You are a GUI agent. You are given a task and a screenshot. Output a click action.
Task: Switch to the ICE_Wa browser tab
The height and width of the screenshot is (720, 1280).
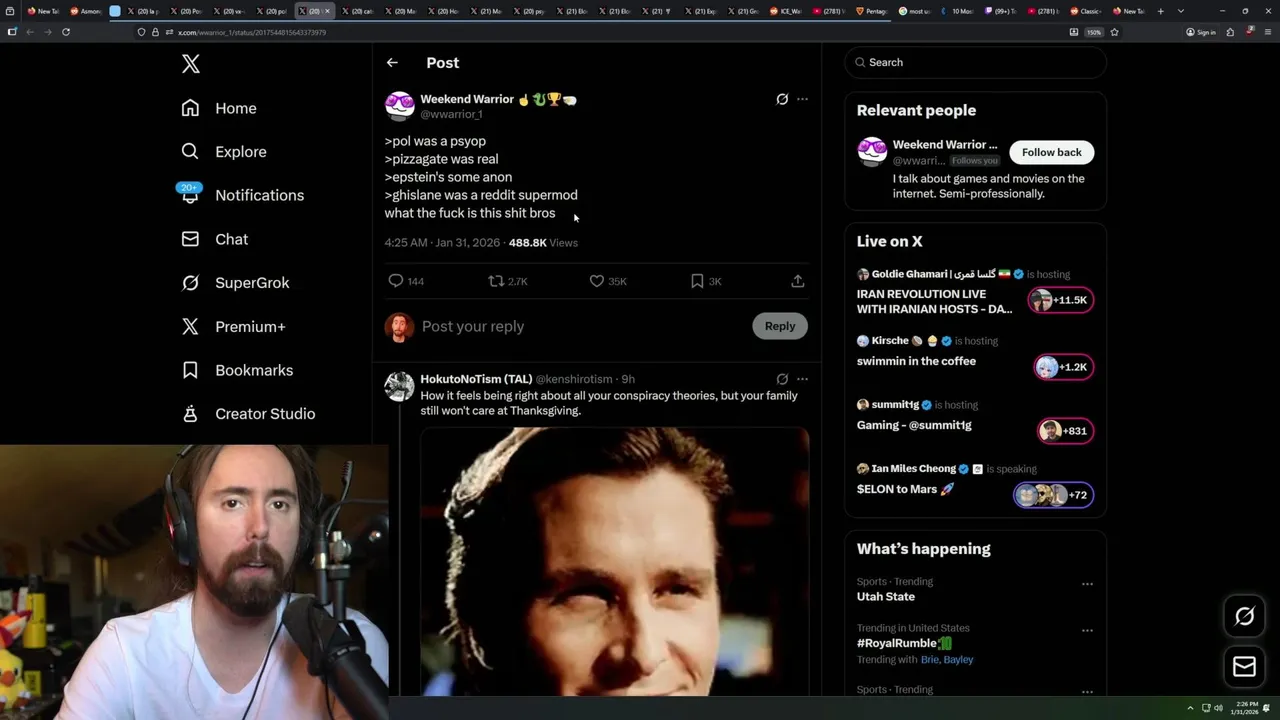tap(787, 11)
